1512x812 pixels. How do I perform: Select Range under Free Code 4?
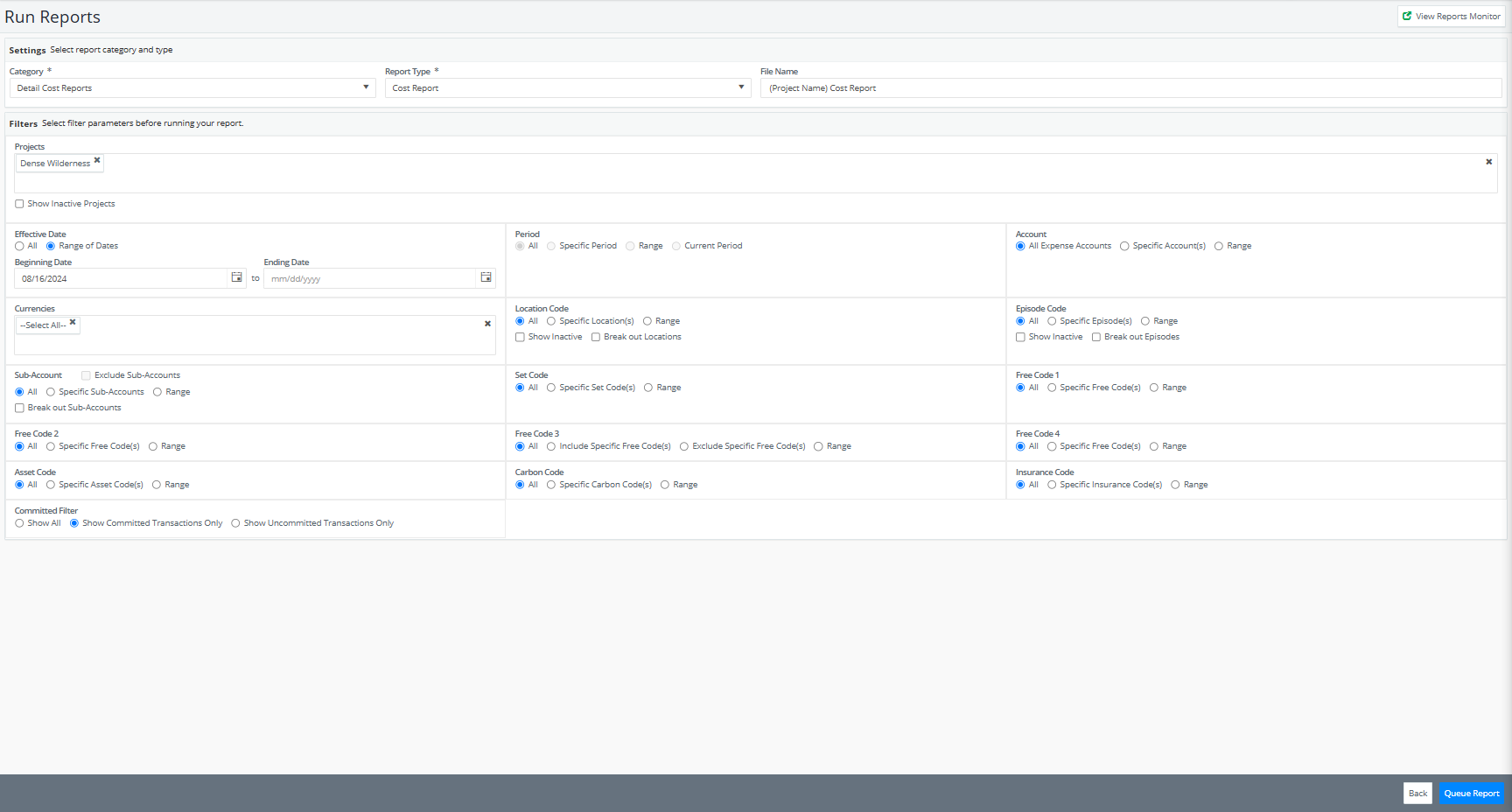tap(1154, 446)
